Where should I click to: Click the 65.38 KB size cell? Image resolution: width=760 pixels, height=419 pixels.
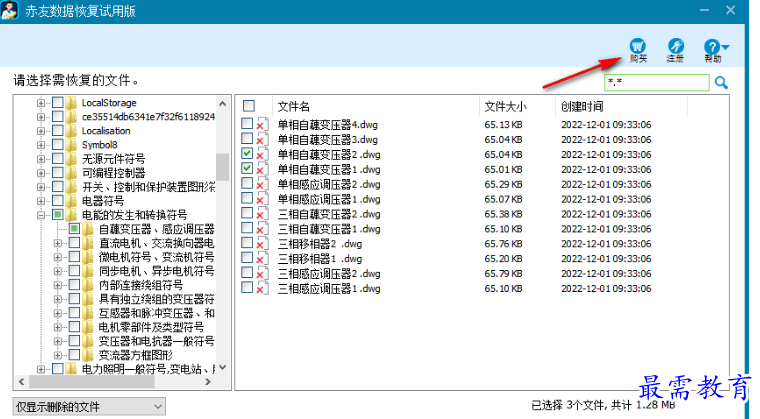point(503,214)
